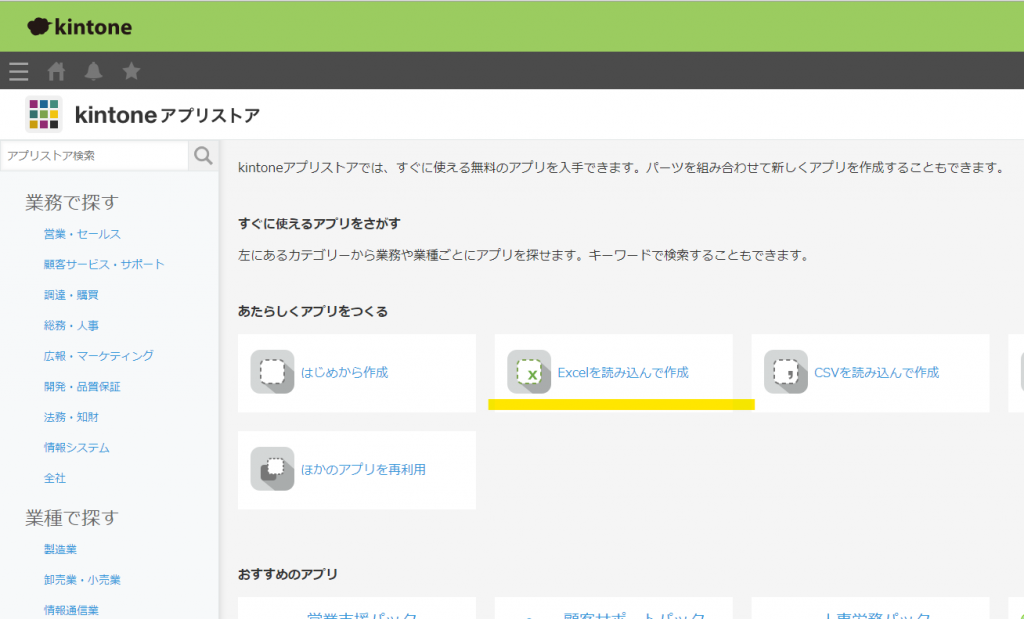Open the ほかのアプリを再利用 link
Viewport: 1024px width, 619px height.
[x=363, y=469]
